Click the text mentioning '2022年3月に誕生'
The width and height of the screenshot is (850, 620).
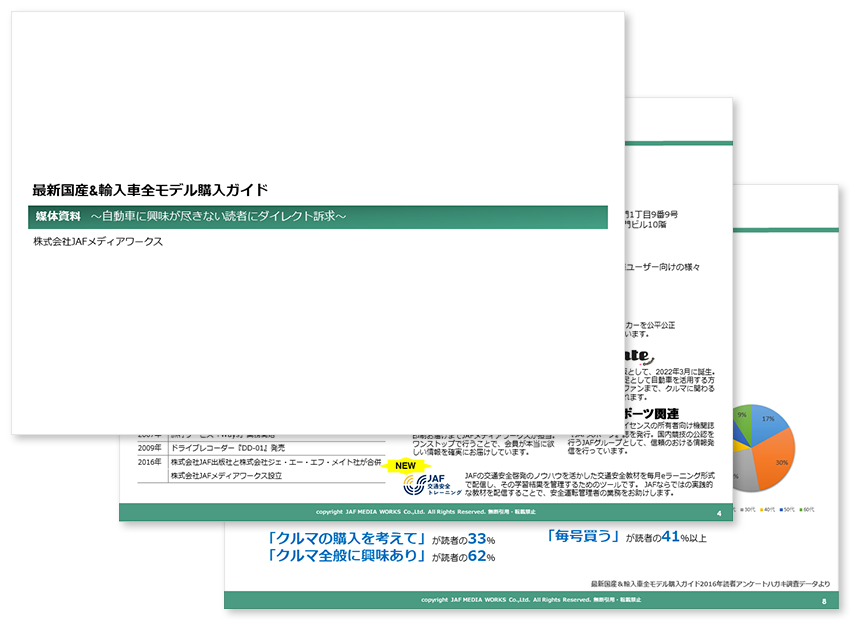(670, 372)
